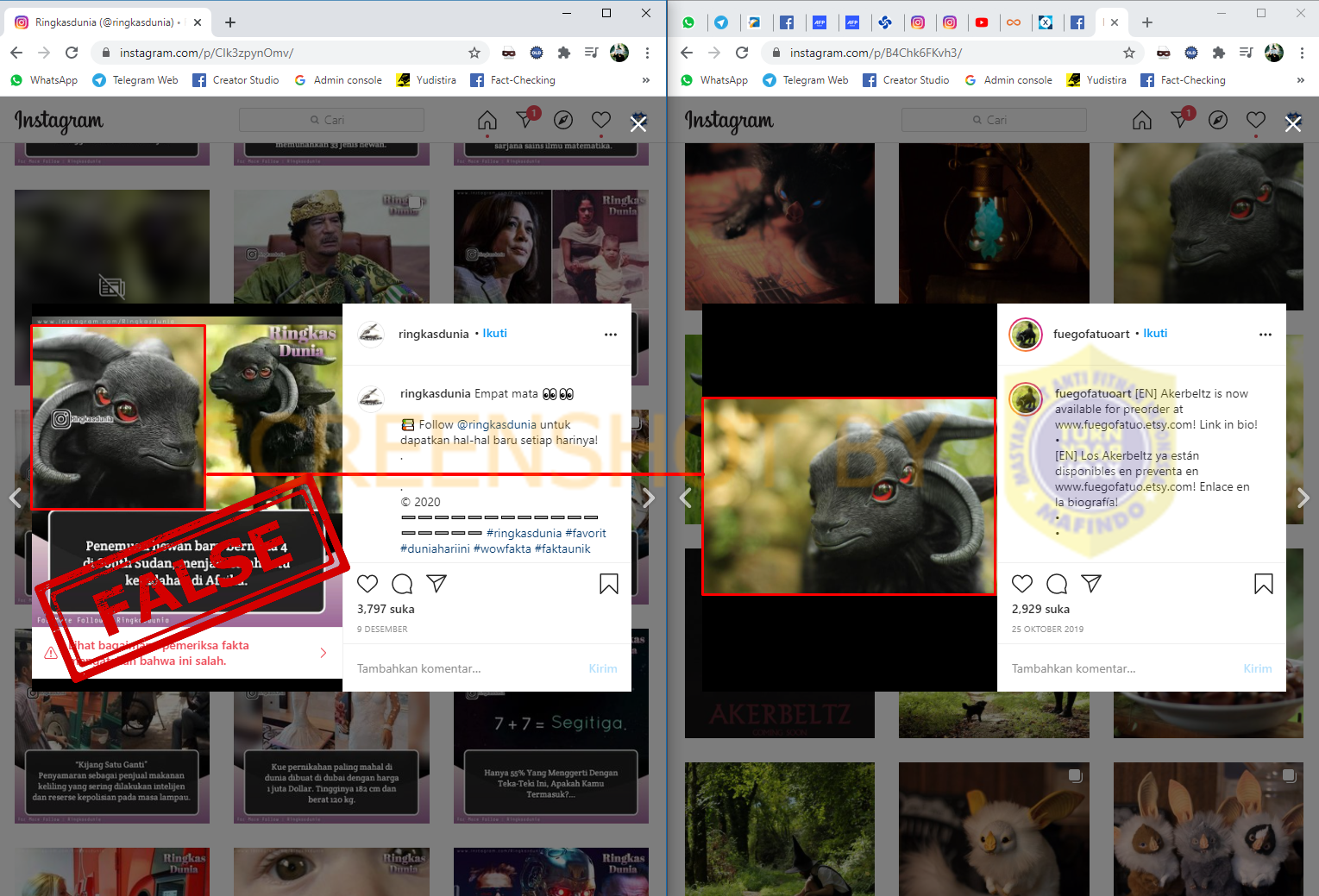
Task: Open Fact-Checking bookmark in right window
Action: click(1184, 80)
